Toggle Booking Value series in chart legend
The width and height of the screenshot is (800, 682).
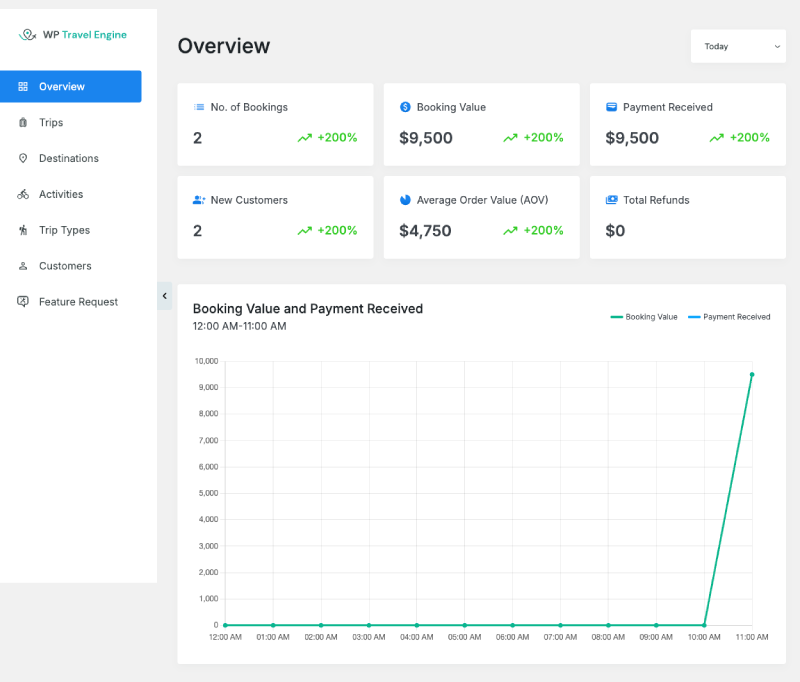coord(644,317)
